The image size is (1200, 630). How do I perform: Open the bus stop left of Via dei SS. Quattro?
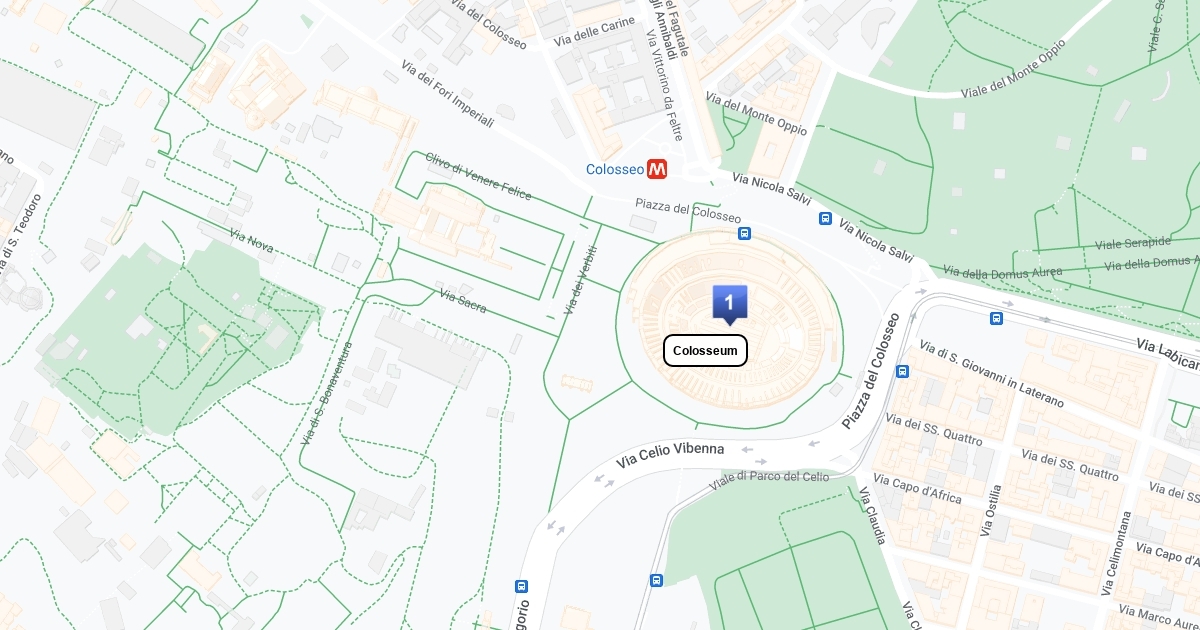point(903,371)
